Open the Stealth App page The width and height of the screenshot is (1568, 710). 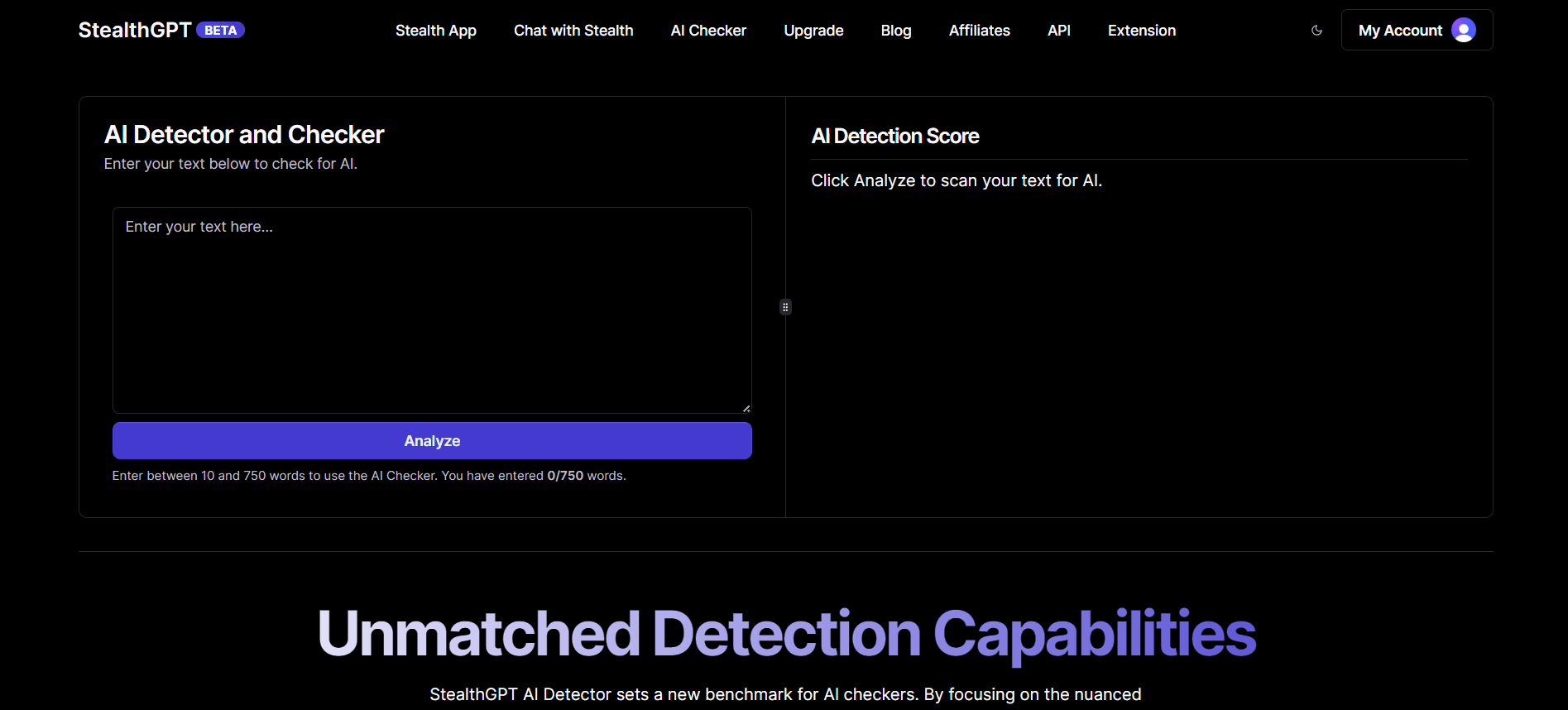(x=435, y=31)
